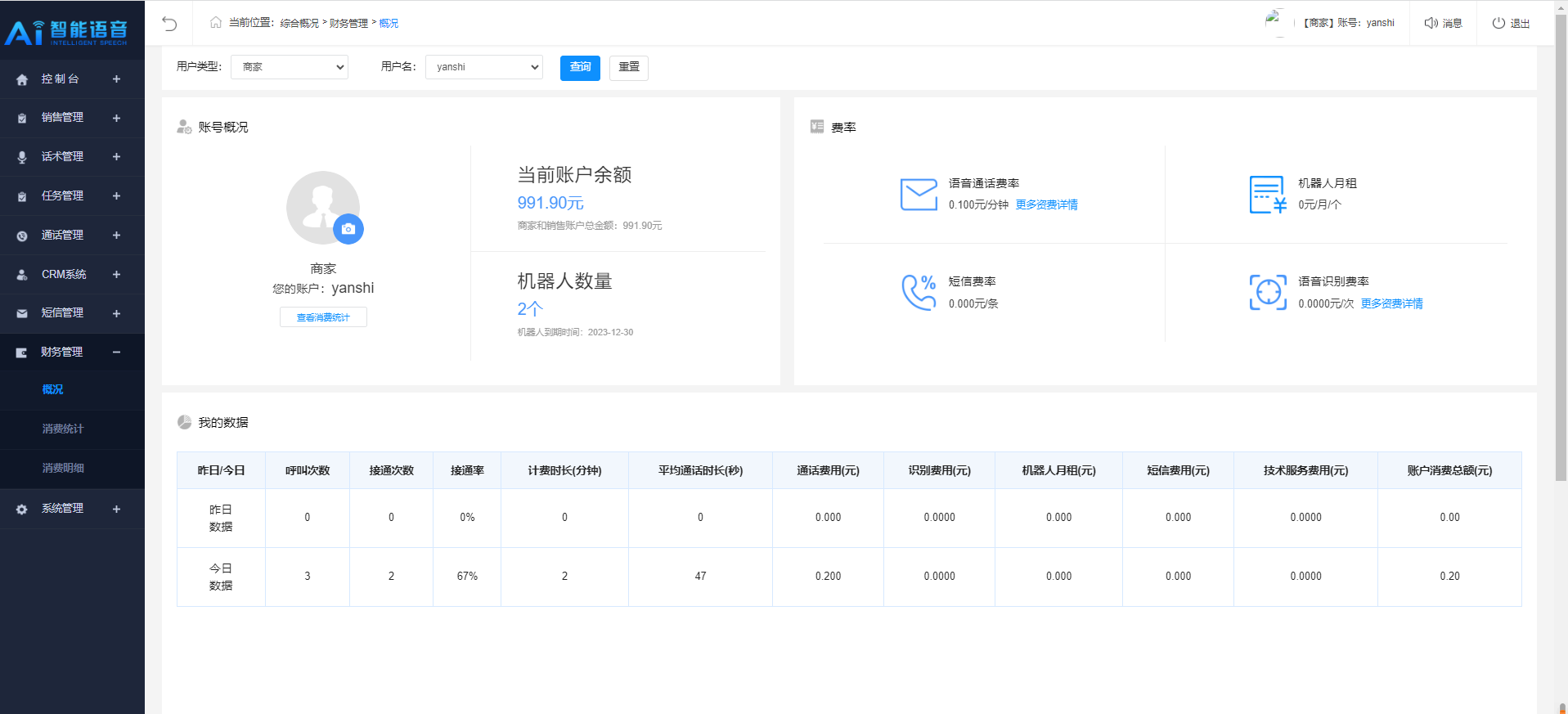Open 消费统计 in the sidebar submenu
The width and height of the screenshot is (1568, 714).
click(63, 429)
